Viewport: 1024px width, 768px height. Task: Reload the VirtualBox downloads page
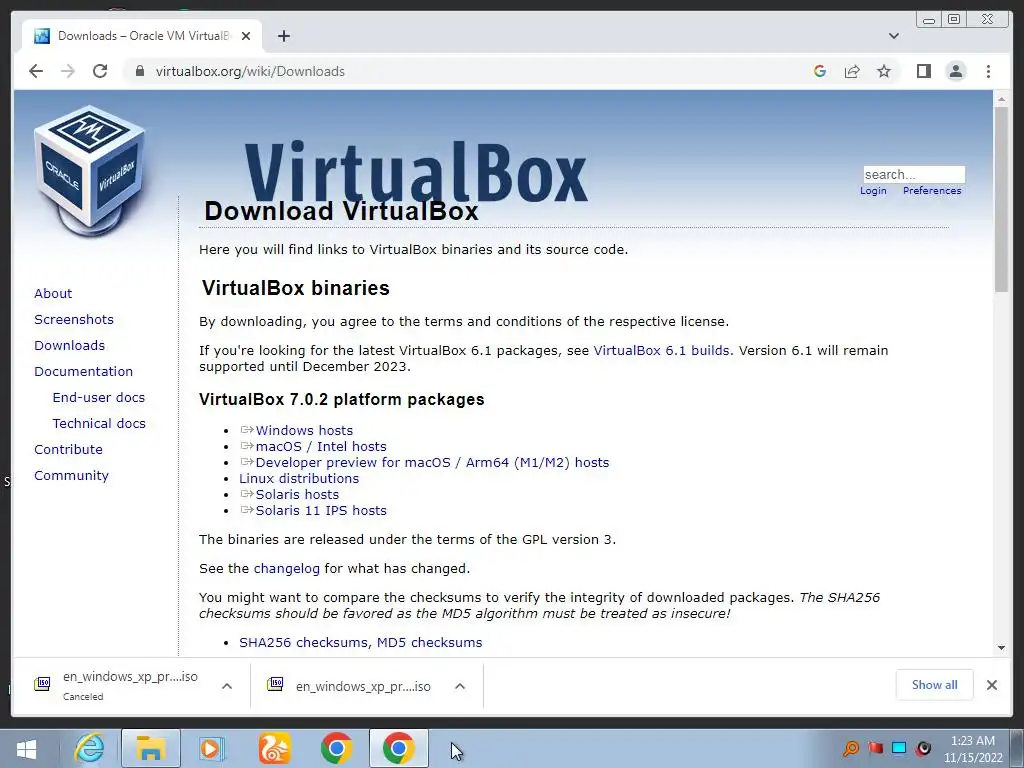click(100, 71)
